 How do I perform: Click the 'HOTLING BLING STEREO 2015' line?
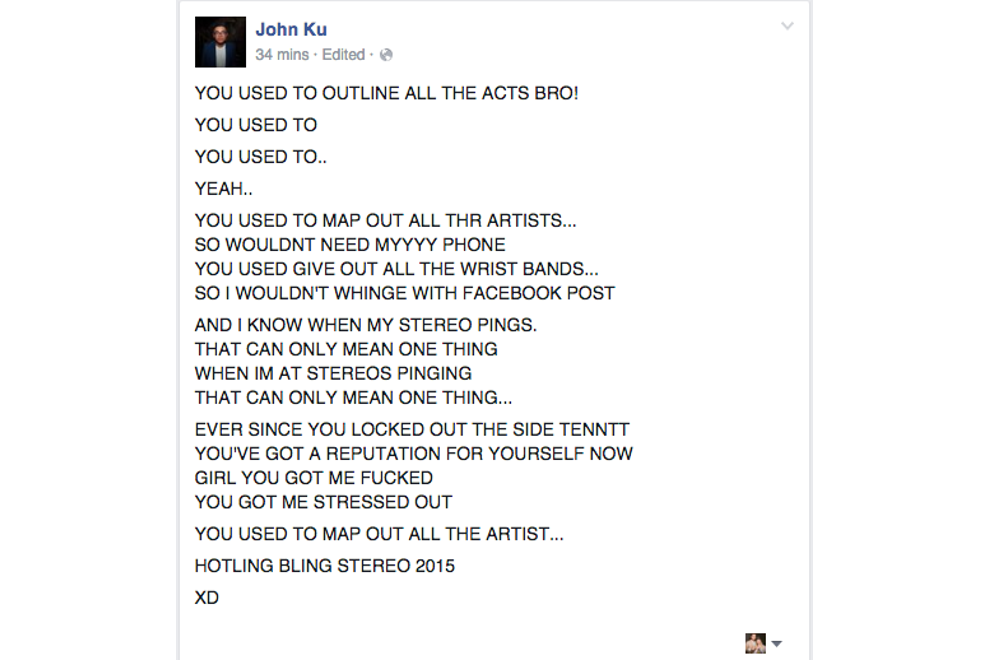coord(324,566)
